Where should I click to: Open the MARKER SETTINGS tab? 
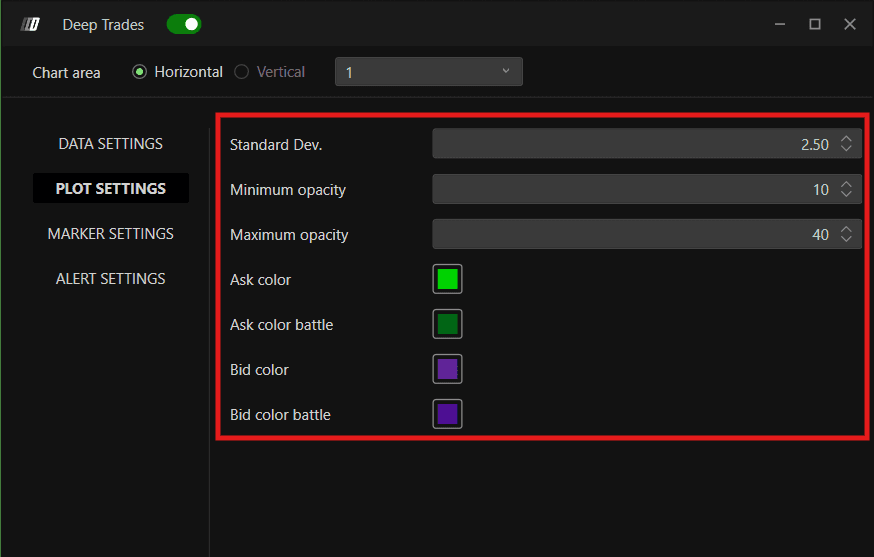[x=110, y=234]
